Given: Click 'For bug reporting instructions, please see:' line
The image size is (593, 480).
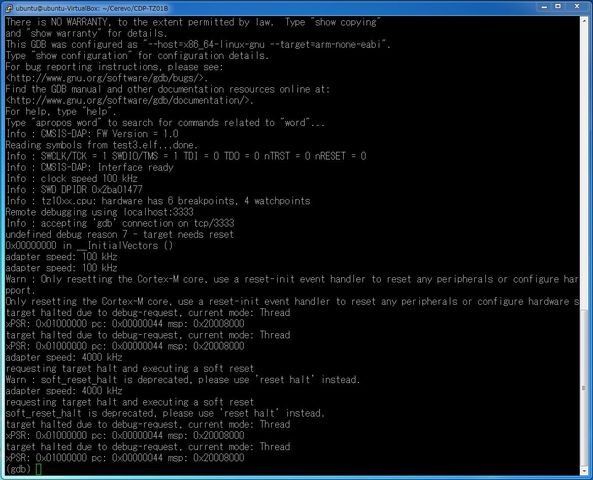Looking at the screenshot, I should [114, 67].
